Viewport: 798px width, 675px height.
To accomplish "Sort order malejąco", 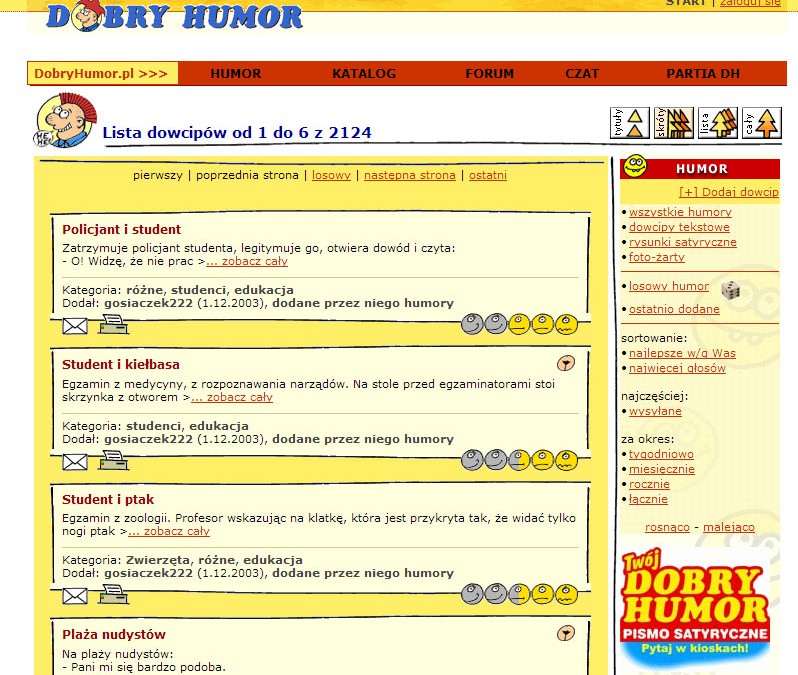I will click(x=729, y=527).
